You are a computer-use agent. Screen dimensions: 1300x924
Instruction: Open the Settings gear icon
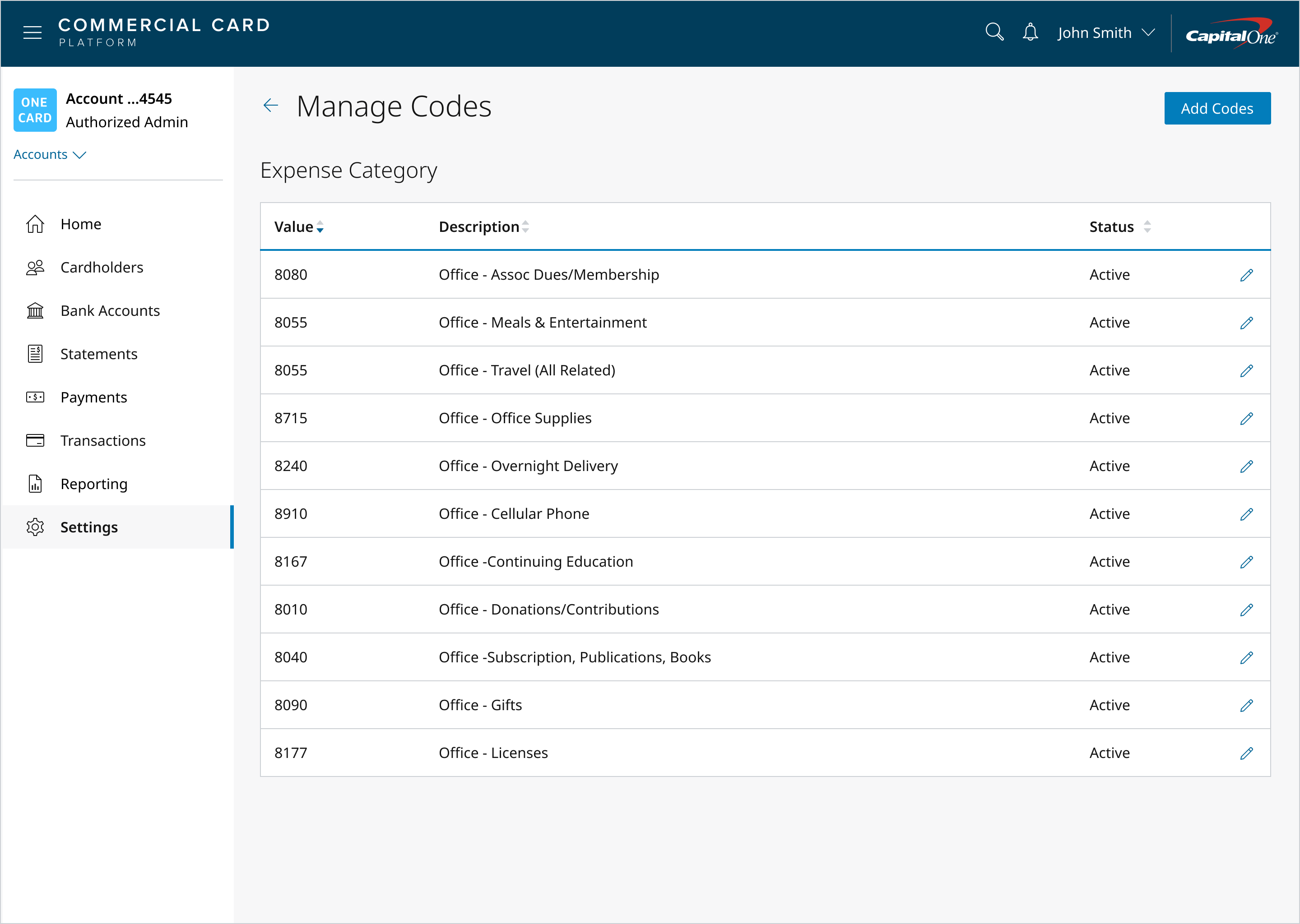coord(35,527)
